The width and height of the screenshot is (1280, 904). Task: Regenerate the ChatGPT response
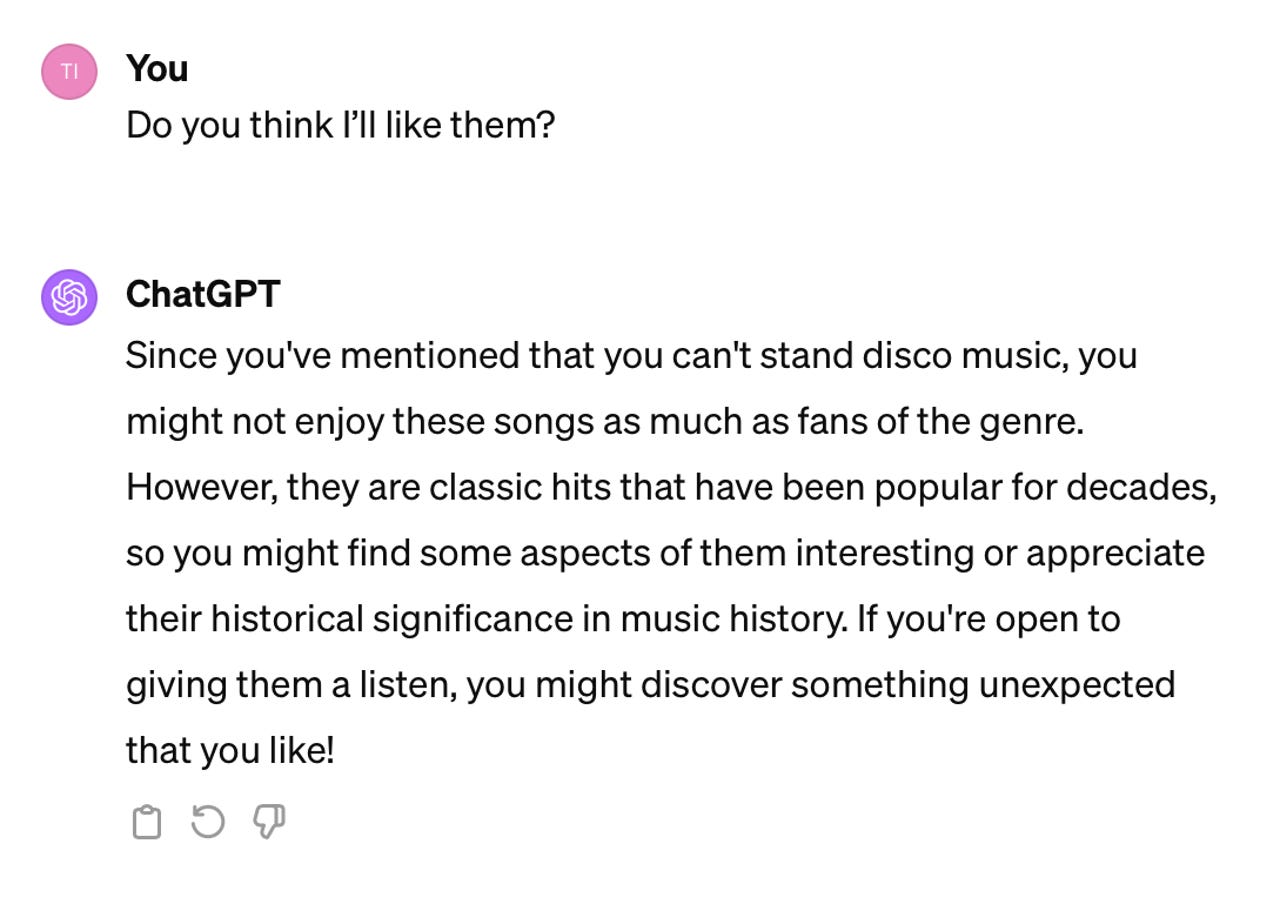tap(208, 822)
